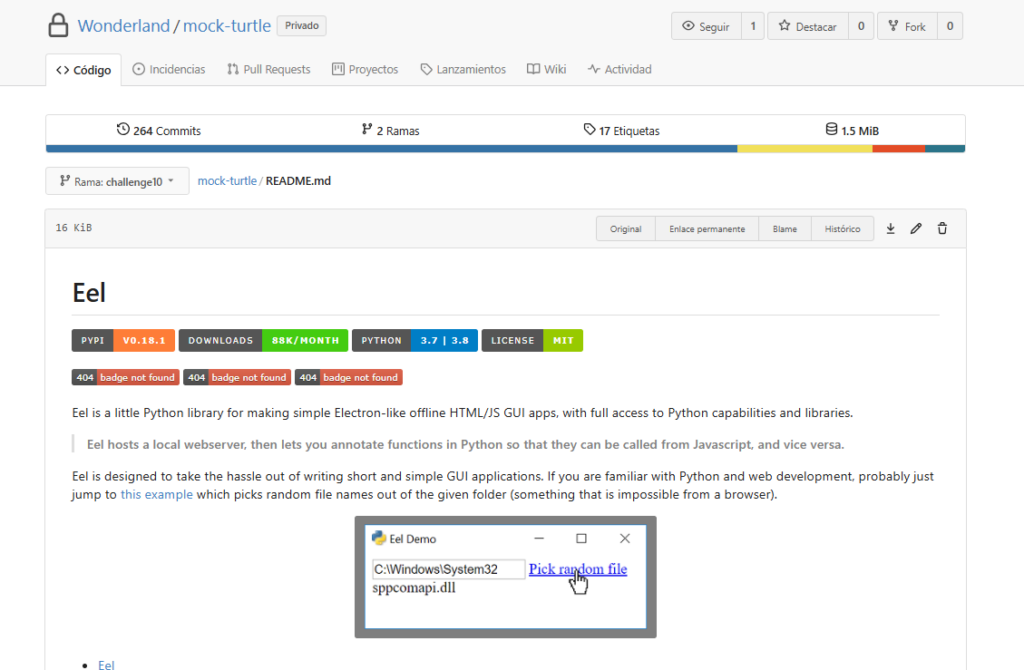Screen dimensions: 1024x670
Task: Follow the 'this example' link
Action: coord(157,494)
